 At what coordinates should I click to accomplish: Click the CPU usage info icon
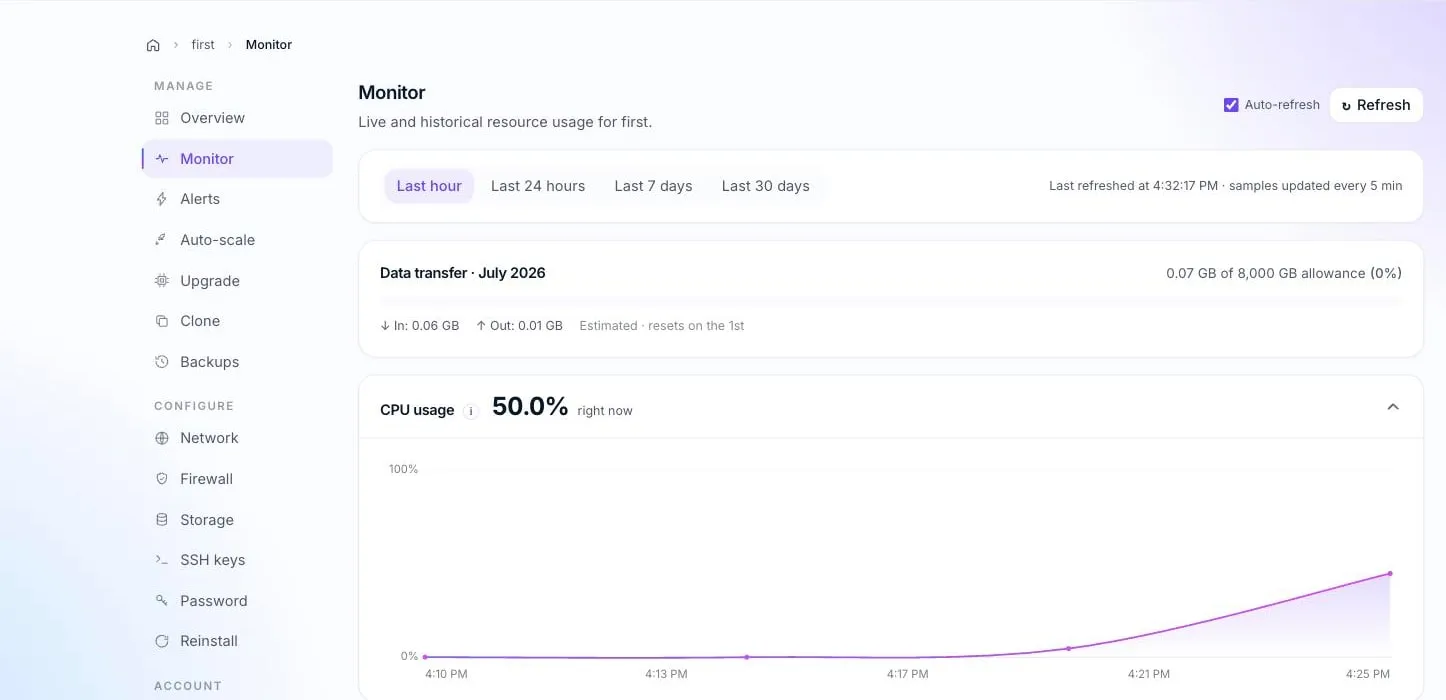470,411
